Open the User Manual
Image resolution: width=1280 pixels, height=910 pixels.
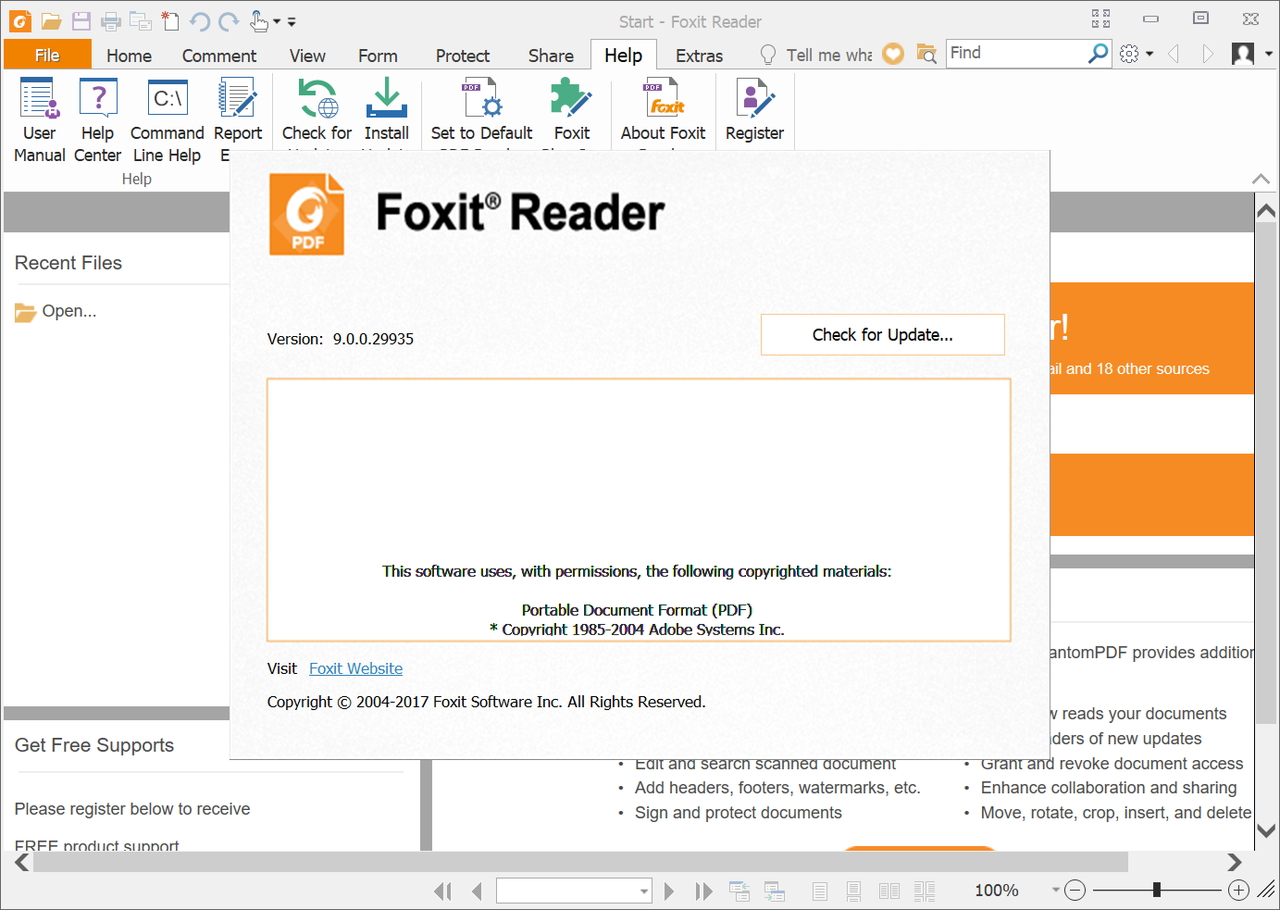pyautogui.click(x=39, y=110)
